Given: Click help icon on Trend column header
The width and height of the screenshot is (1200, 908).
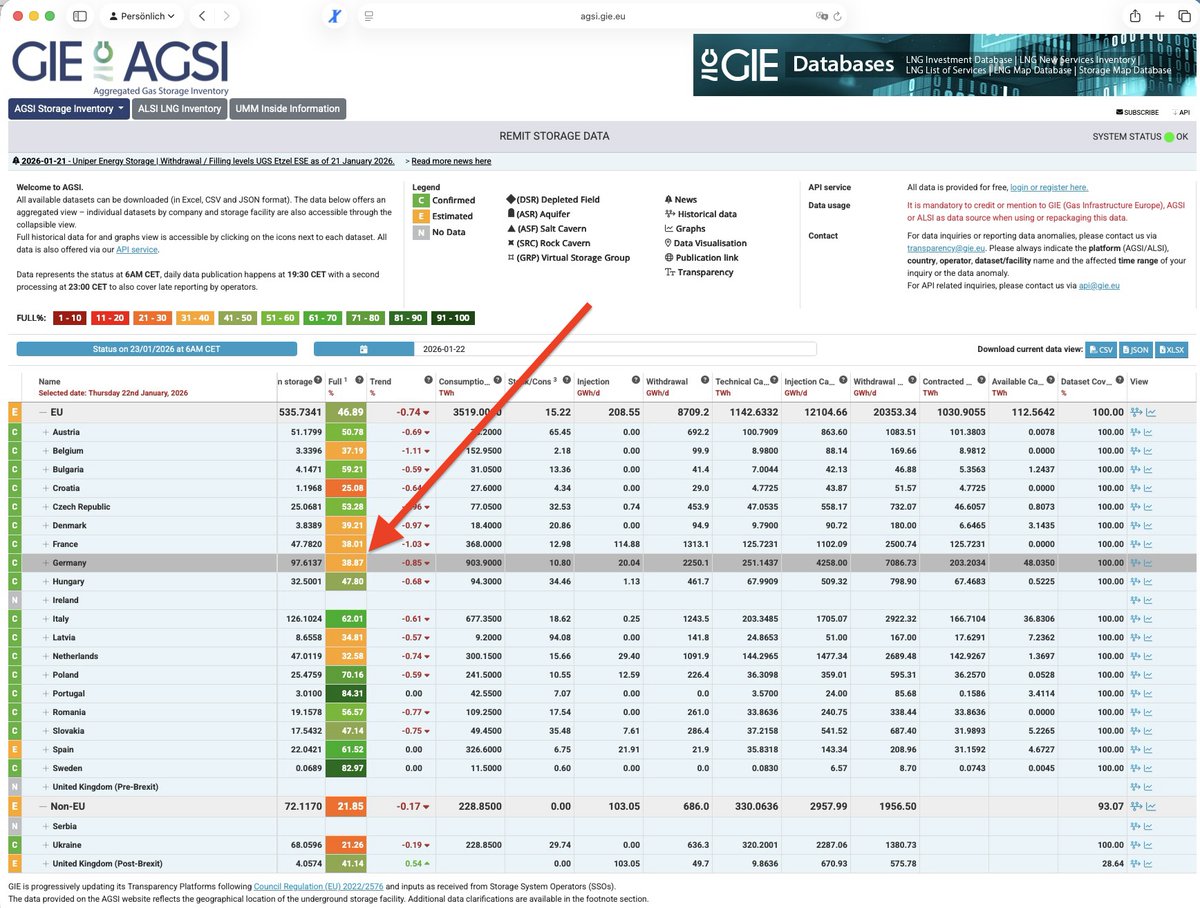Looking at the screenshot, I should [x=428, y=381].
